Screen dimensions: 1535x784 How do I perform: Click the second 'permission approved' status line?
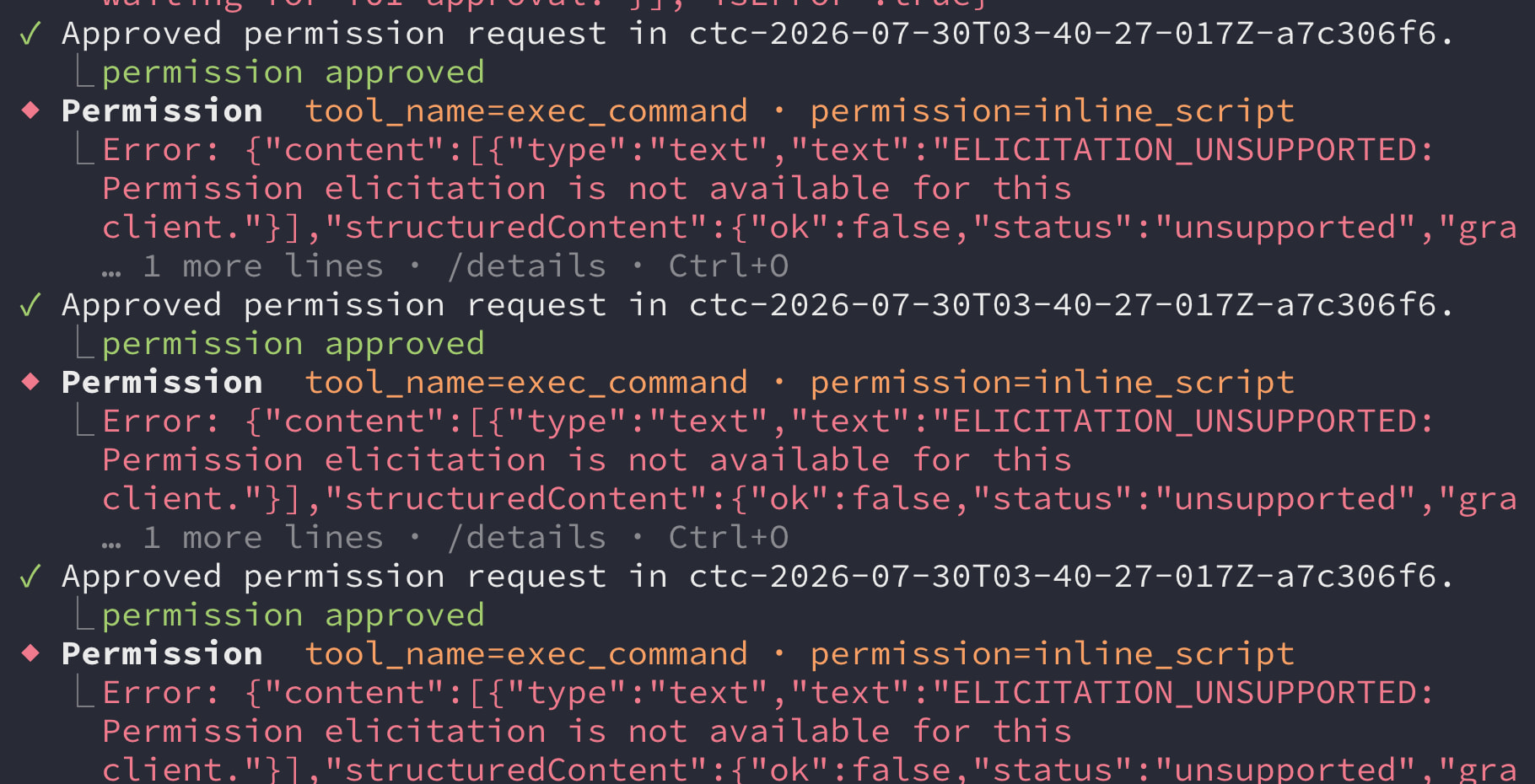(x=294, y=345)
